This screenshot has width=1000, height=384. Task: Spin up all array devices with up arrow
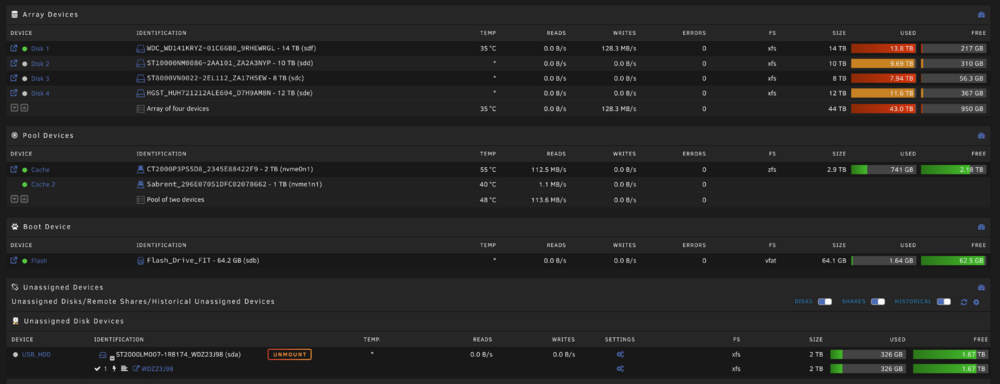pyautogui.click(x=24, y=108)
